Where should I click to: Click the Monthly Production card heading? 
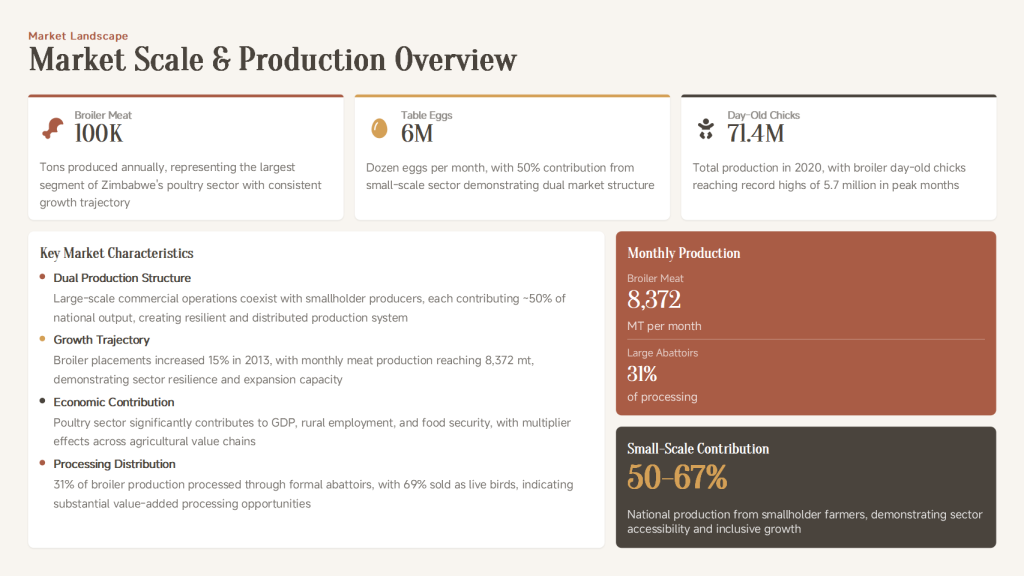(683, 253)
